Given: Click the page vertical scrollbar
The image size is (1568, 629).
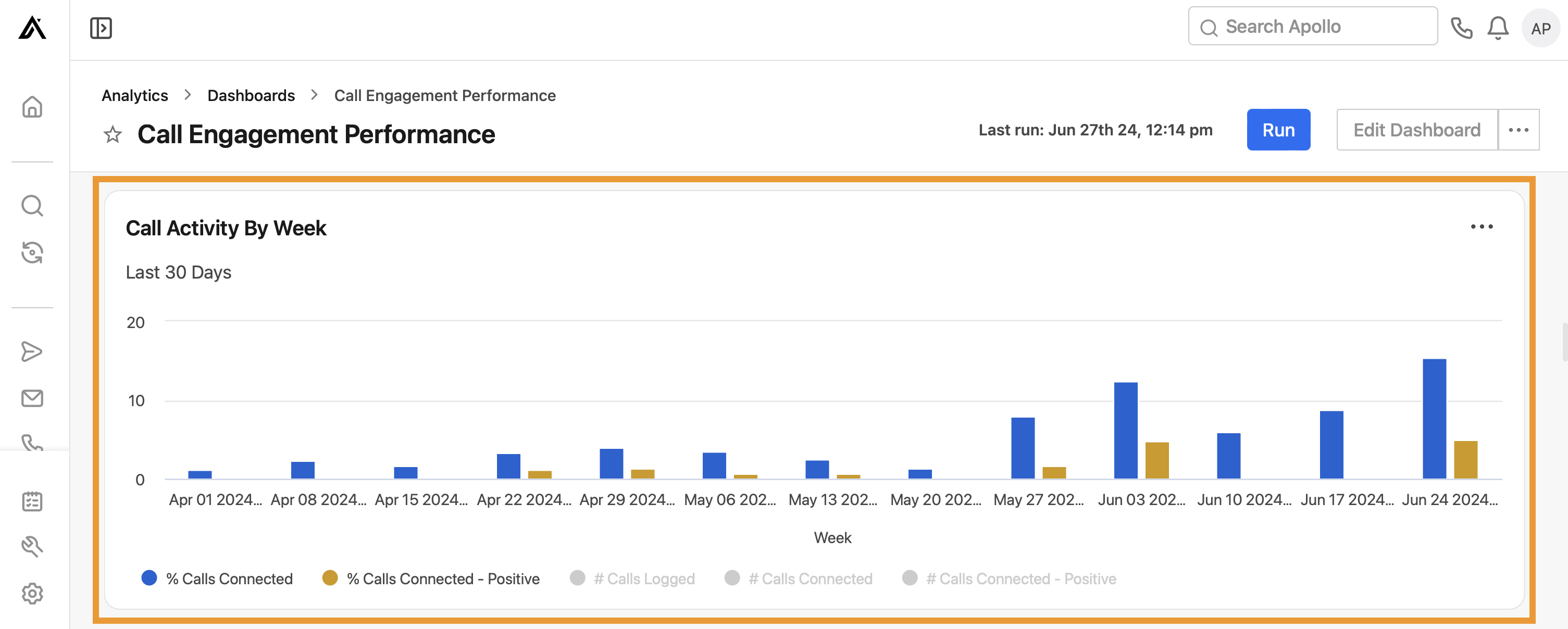Looking at the screenshot, I should (x=1564, y=343).
